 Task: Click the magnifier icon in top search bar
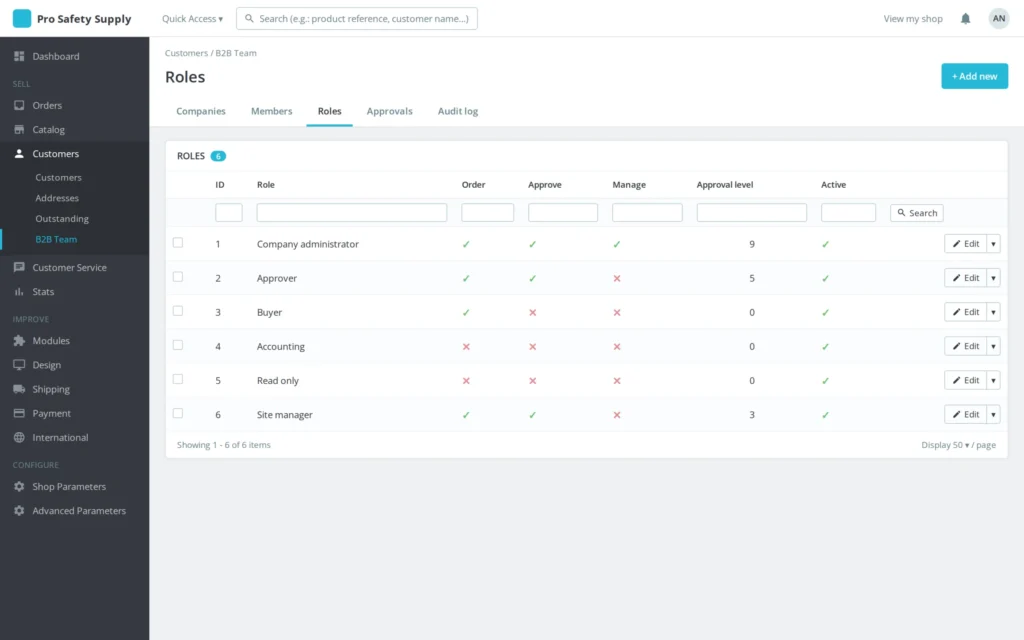coord(249,18)
